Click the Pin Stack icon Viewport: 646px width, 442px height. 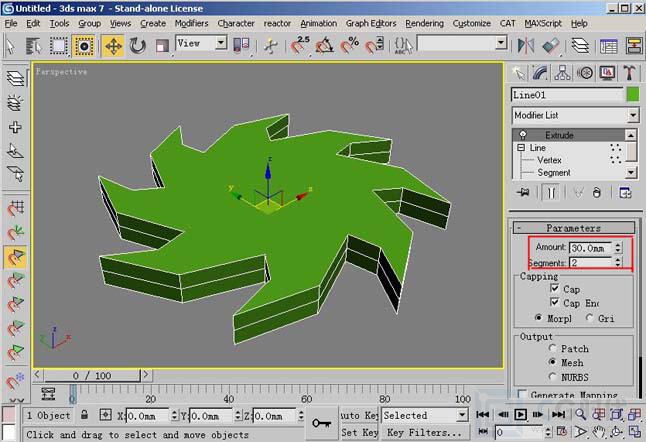click(523, 192)
